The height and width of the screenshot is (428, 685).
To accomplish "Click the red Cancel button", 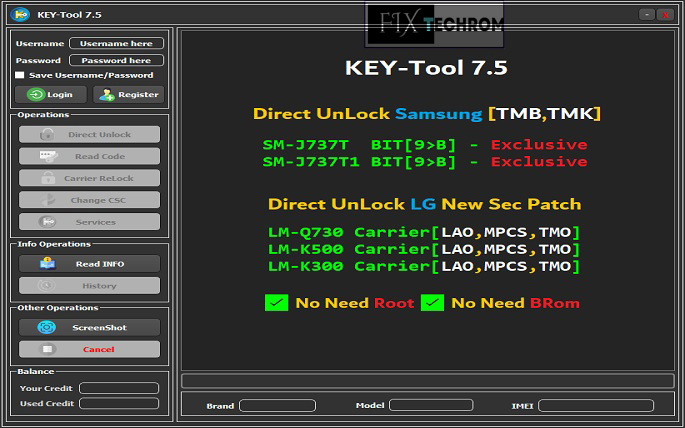I will click(89, 349).
